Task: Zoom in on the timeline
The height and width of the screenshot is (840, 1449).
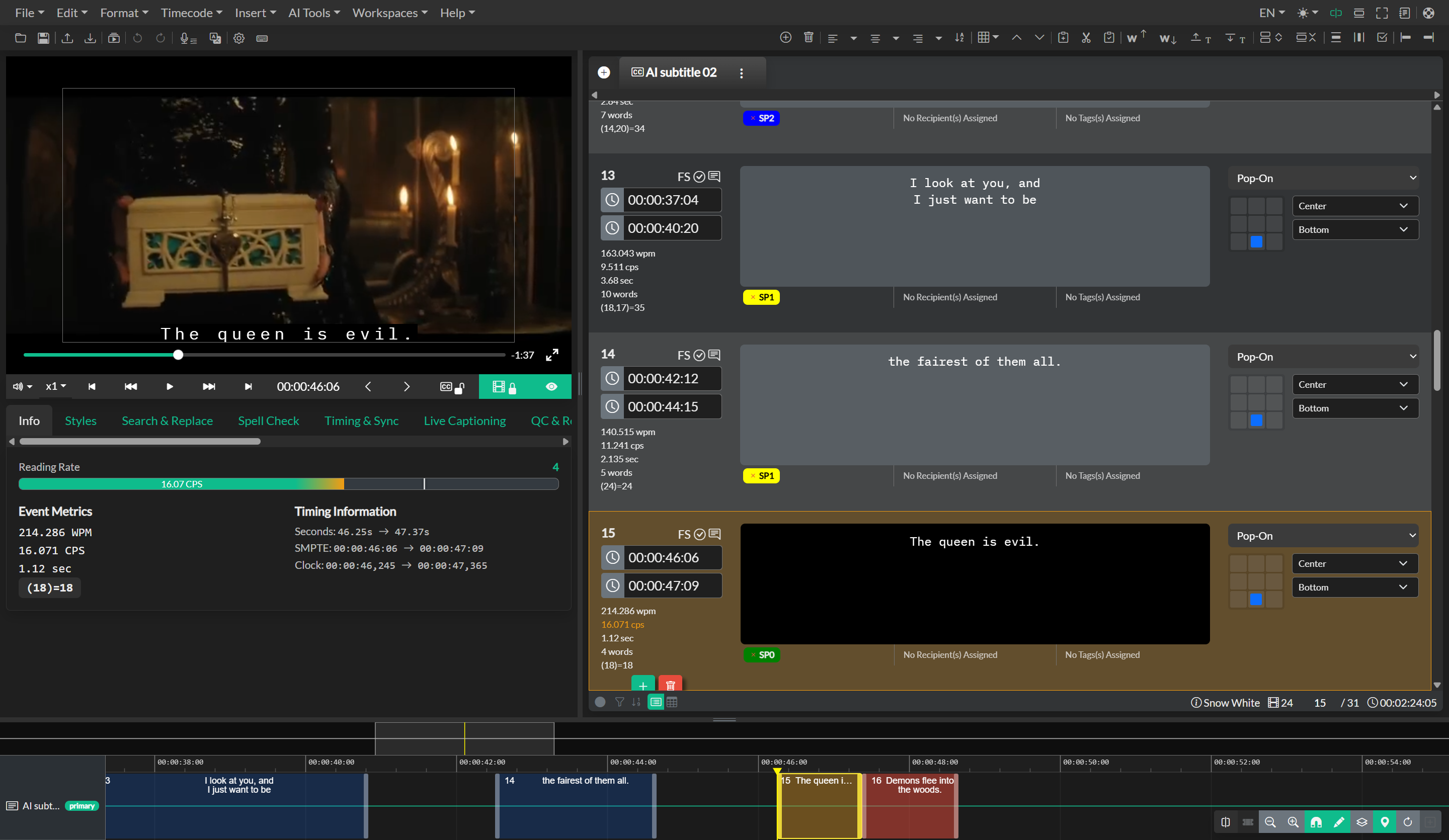Action: [x=1293, y=821]
